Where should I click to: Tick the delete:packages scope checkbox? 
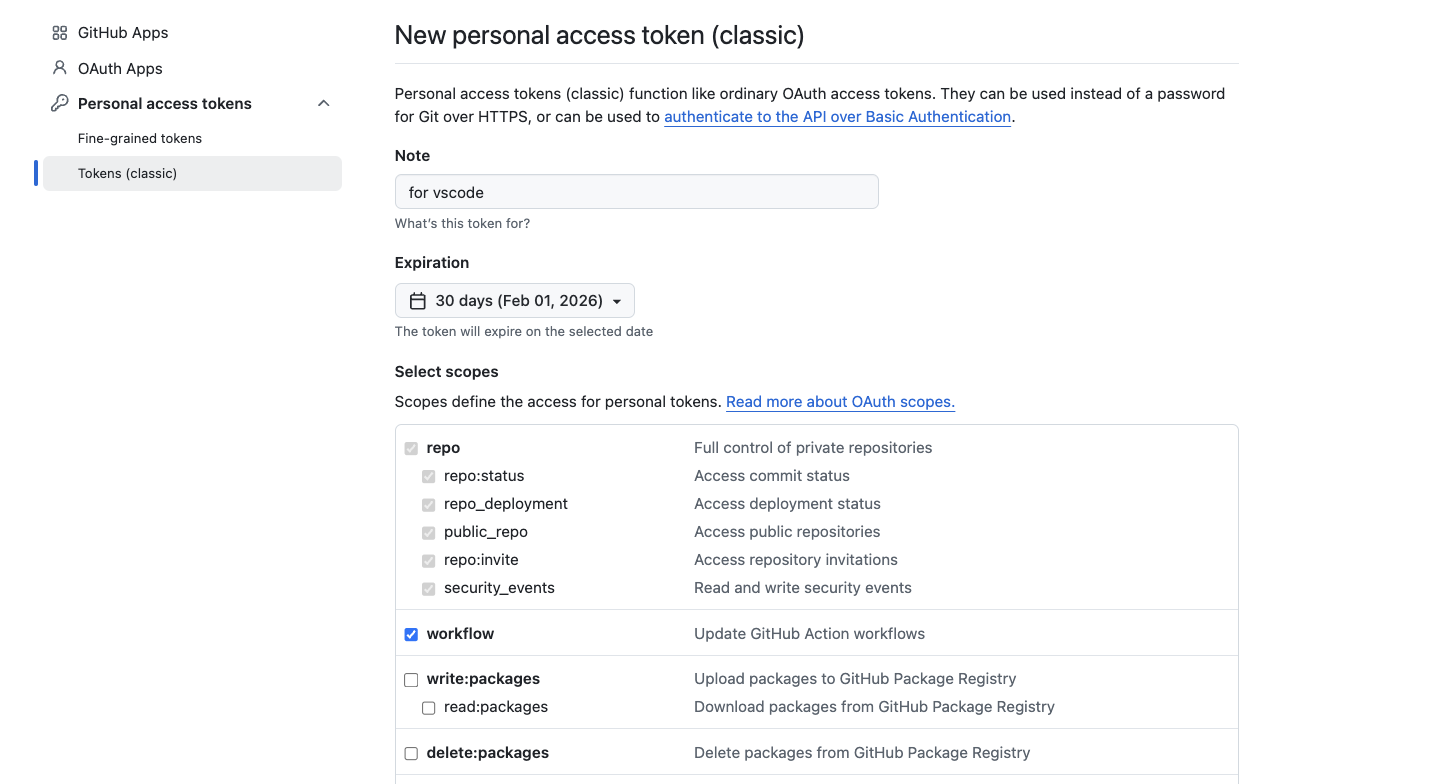411,753
